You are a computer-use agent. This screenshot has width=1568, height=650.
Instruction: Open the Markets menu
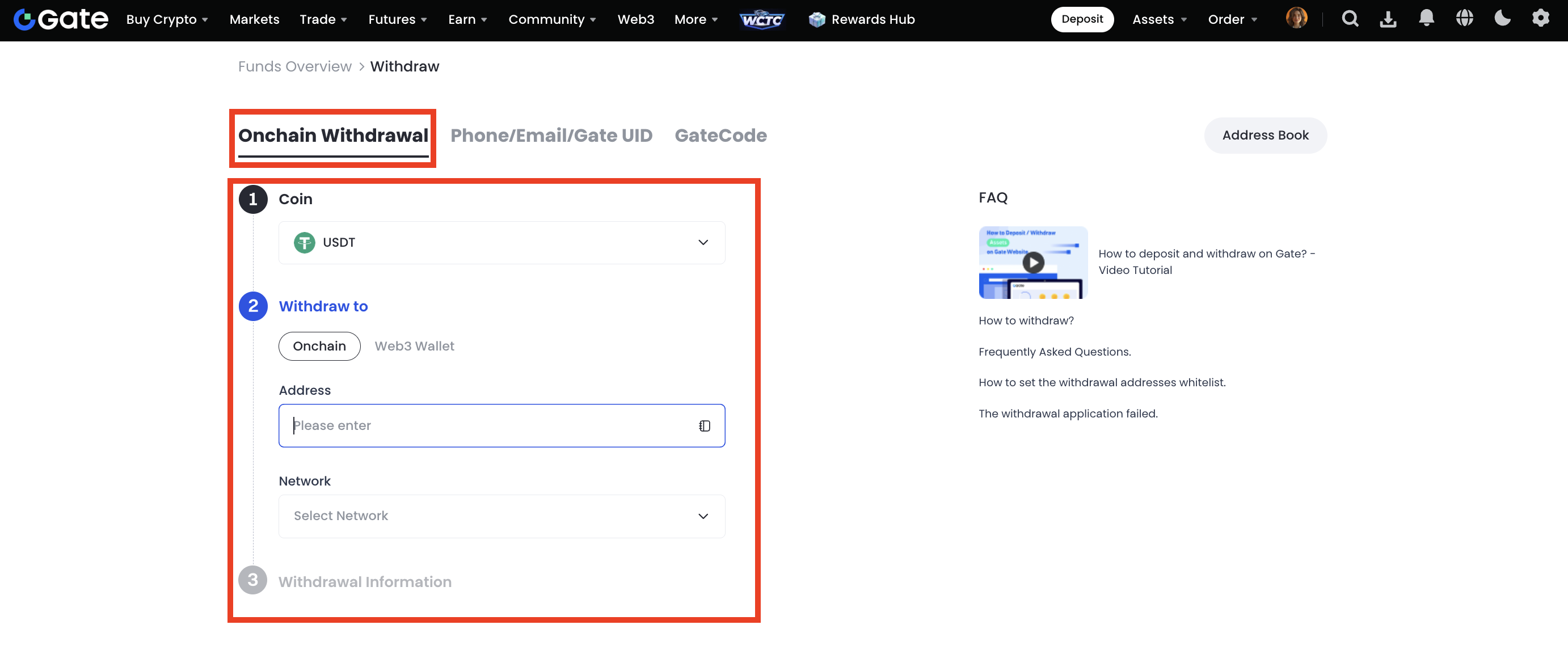click(x=254, y=19)
